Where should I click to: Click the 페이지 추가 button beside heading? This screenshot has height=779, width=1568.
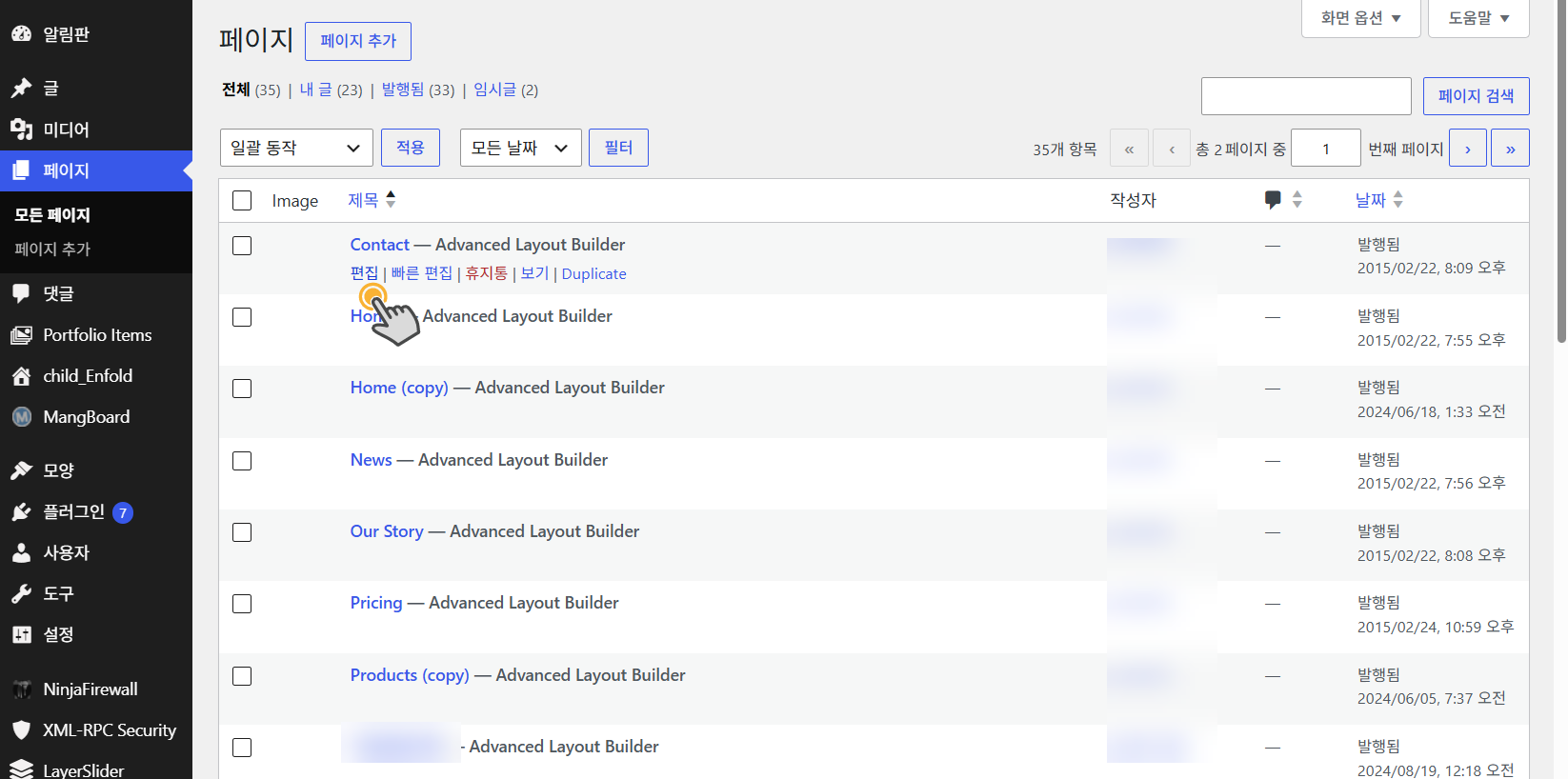tap(358, 41)
